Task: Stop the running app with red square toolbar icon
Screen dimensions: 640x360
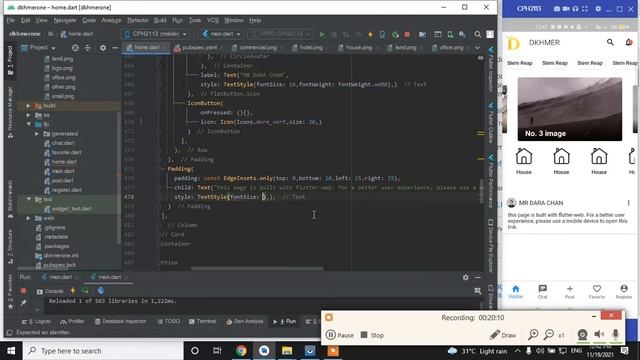Action: pos(407,34)
